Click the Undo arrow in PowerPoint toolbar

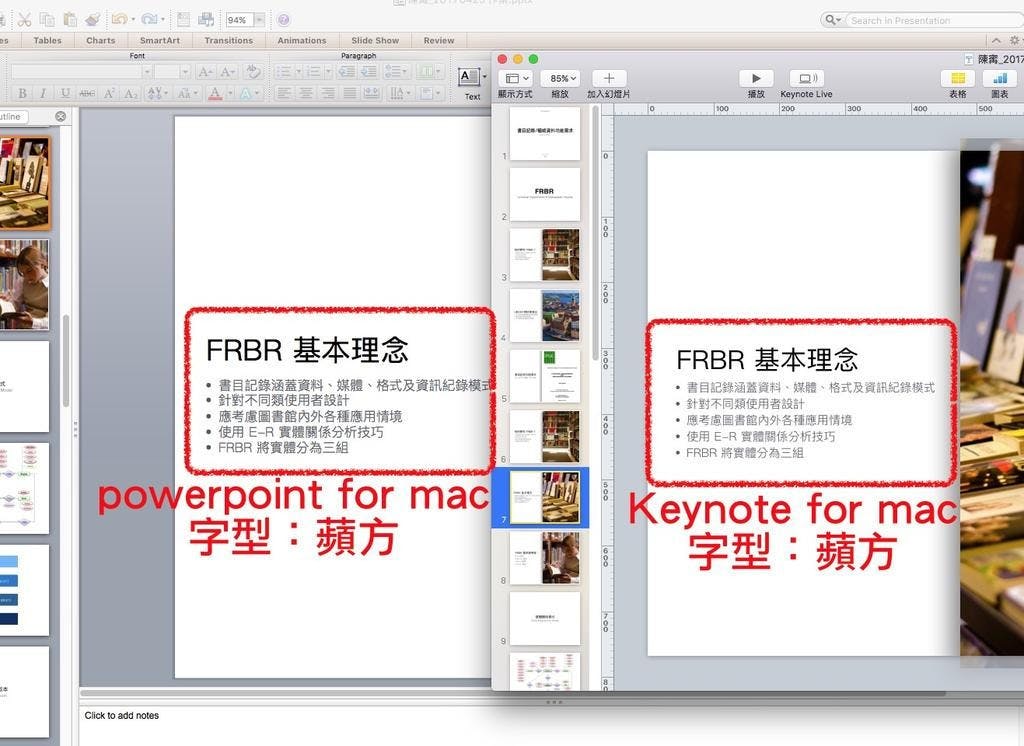tap(119, 20)
